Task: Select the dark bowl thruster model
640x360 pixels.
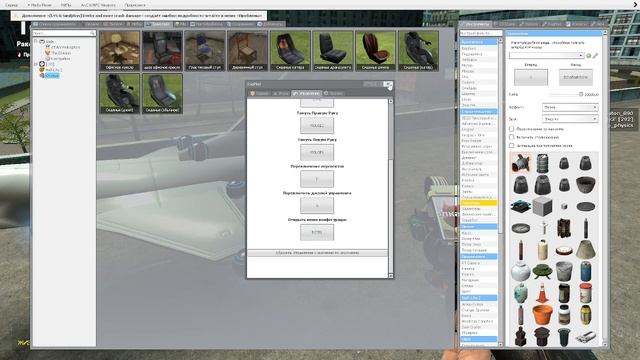Action: point(586,185)
